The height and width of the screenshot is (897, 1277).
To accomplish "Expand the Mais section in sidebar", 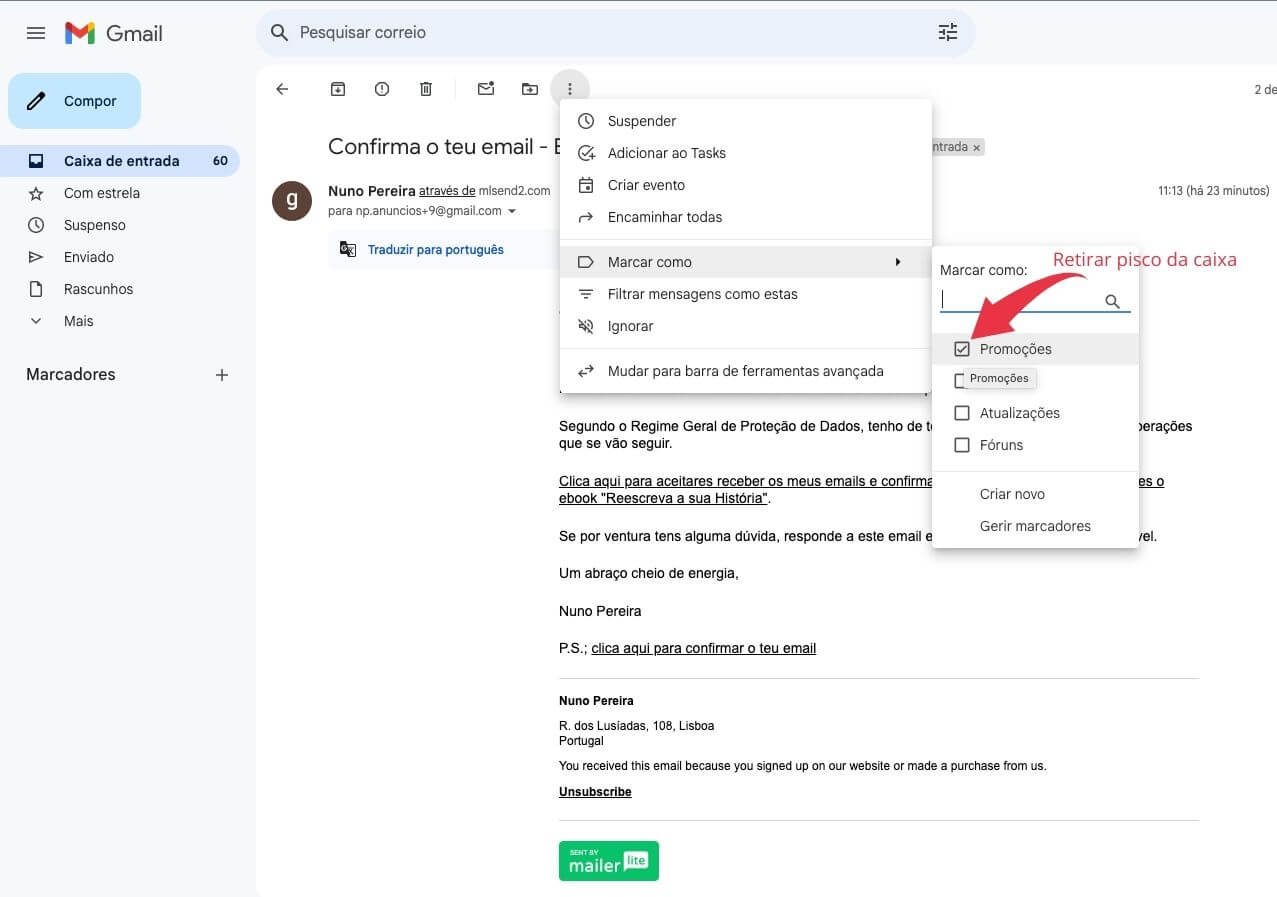I will click(78, 321).
